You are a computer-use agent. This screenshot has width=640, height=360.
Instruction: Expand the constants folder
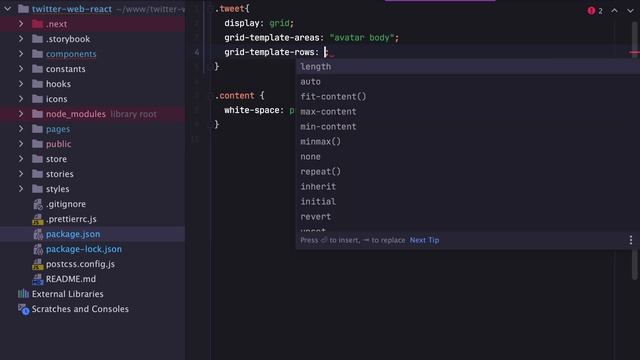point(20,69)
